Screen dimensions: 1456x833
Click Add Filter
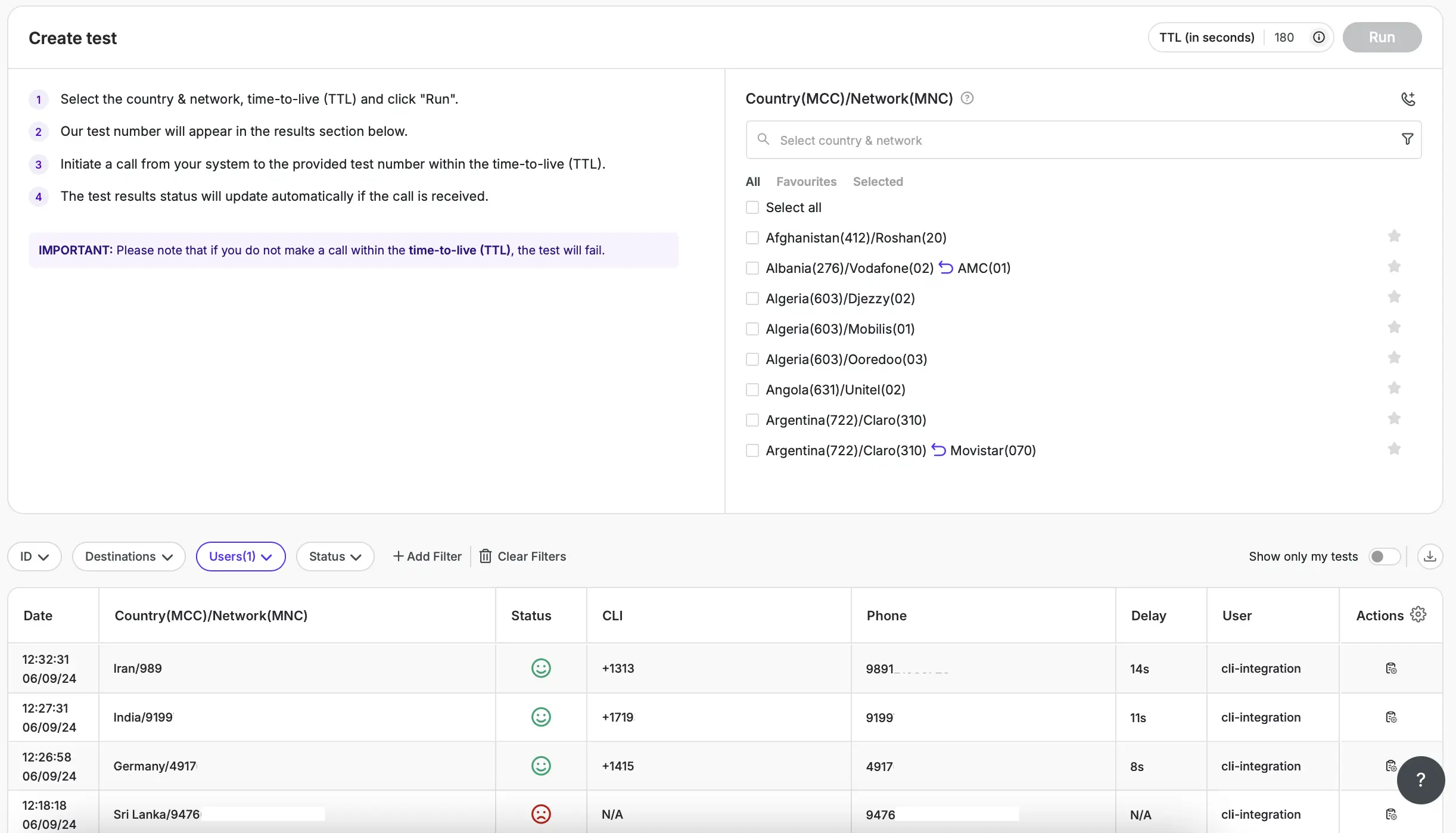point(427,557)
